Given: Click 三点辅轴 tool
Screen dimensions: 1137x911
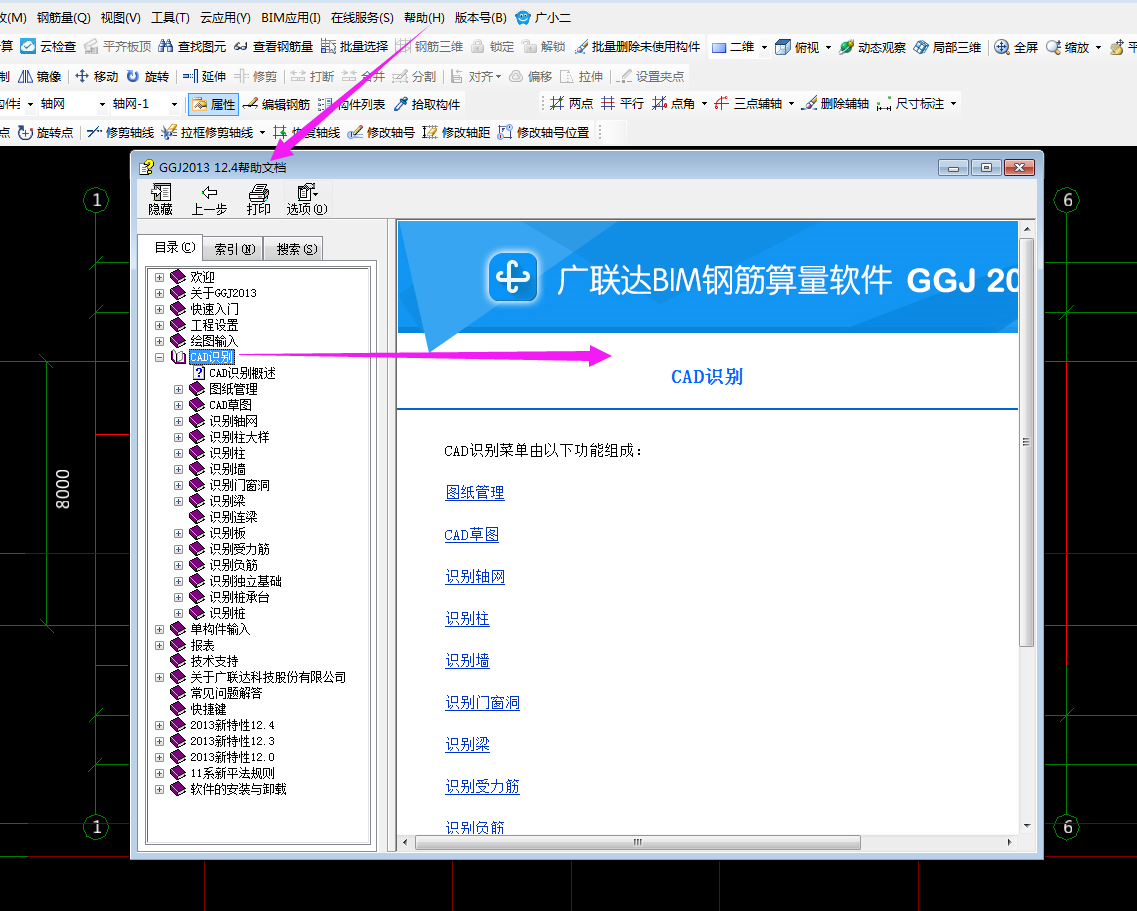Looking at the screenshot, I should [x=748, y=104].
